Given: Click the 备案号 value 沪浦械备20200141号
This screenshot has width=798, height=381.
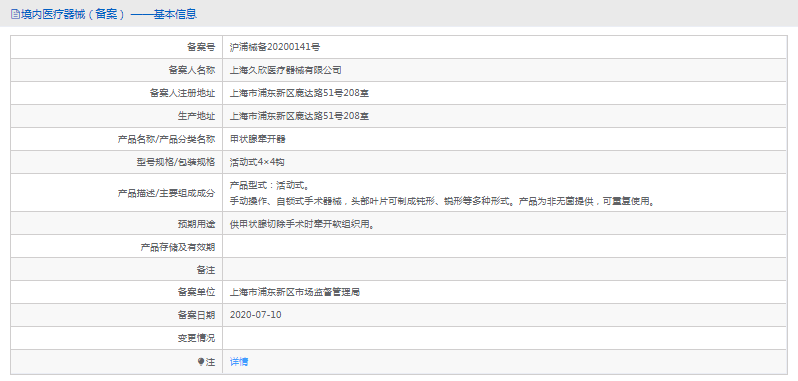Looking at the screenshot, I should pos(275,47).
